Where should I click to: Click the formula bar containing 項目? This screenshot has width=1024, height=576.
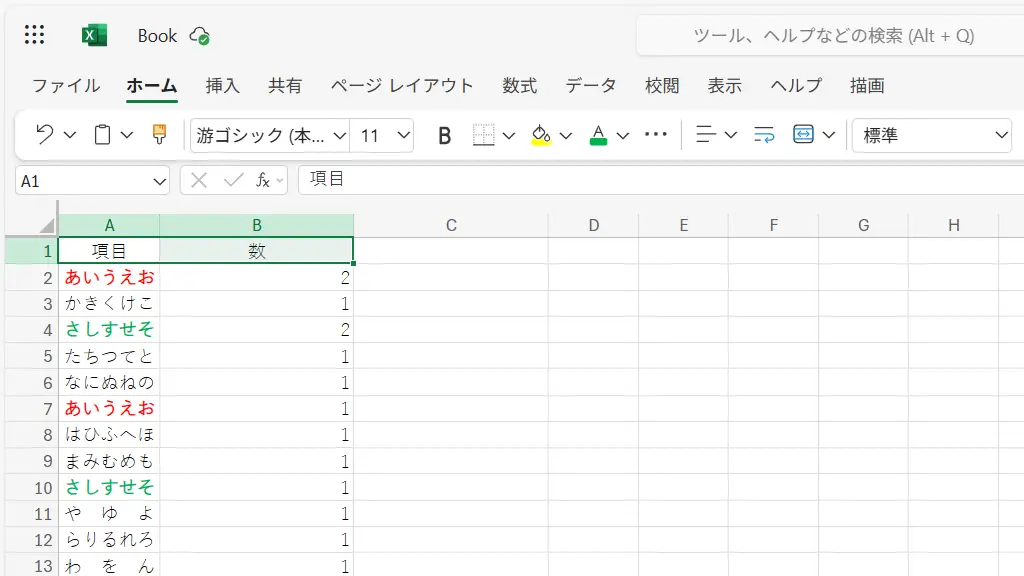661,180
